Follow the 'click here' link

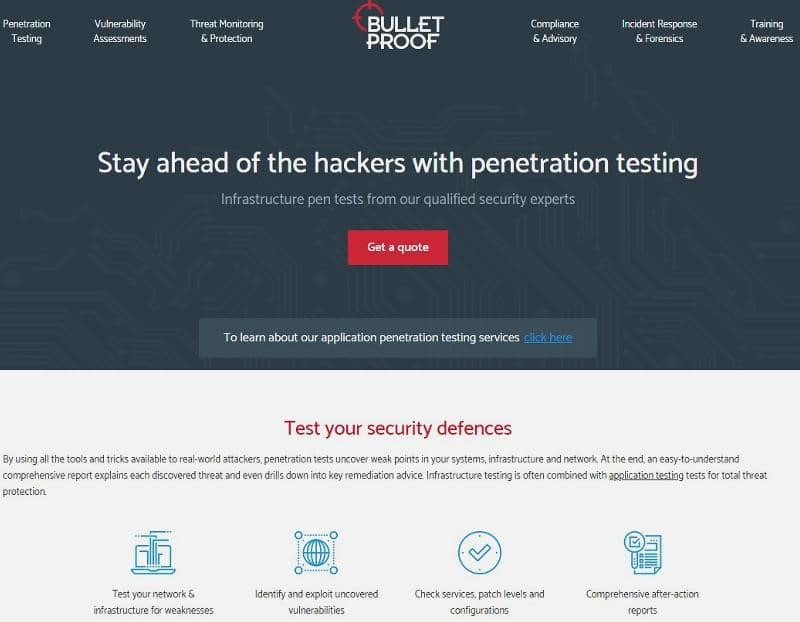pyautogui.click(x=548, y=338)
